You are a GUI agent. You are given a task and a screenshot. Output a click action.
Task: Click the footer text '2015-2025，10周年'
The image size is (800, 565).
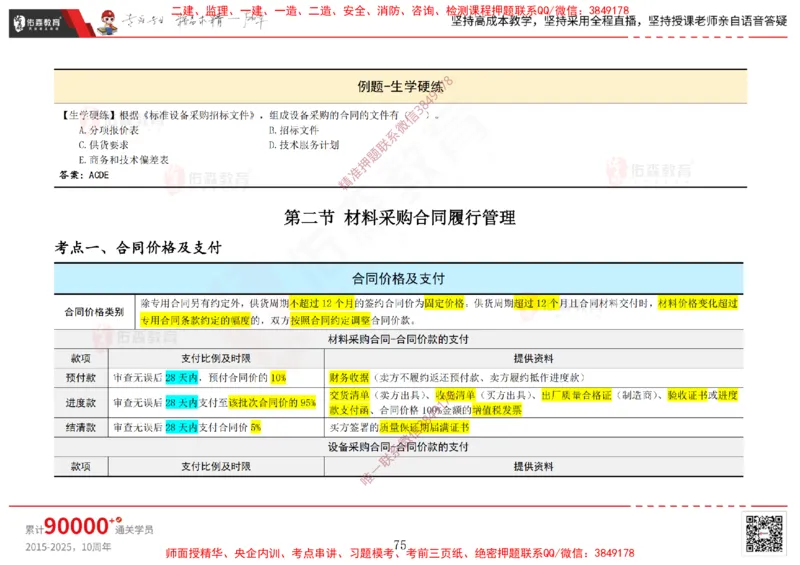[x=68, y=547]
